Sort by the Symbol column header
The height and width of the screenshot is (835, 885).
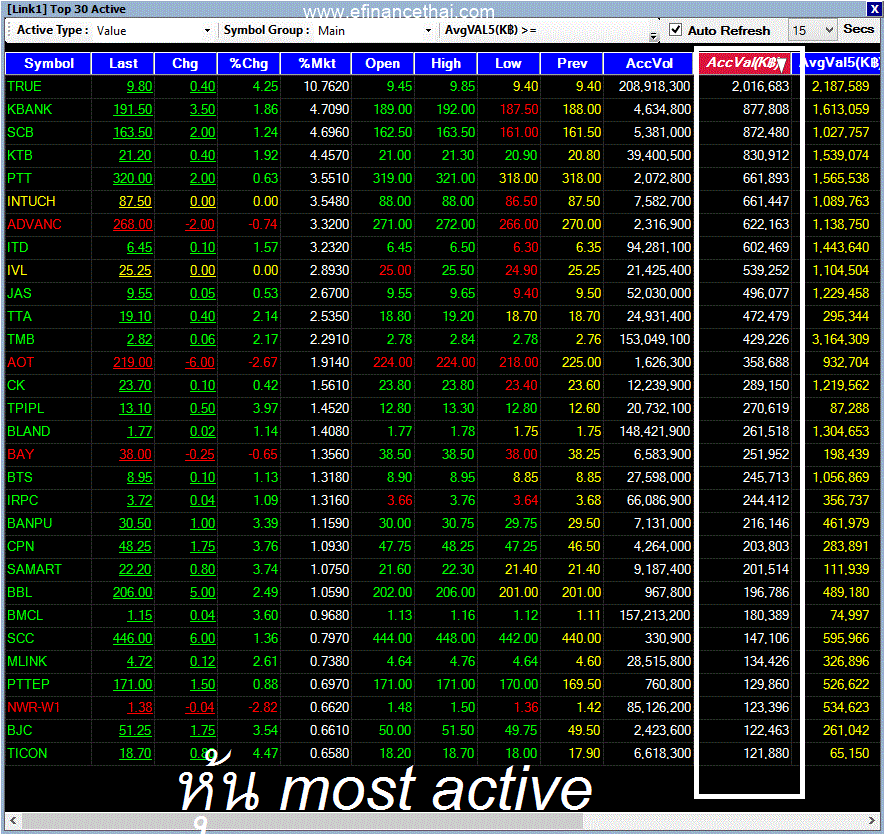coord(49,63)
